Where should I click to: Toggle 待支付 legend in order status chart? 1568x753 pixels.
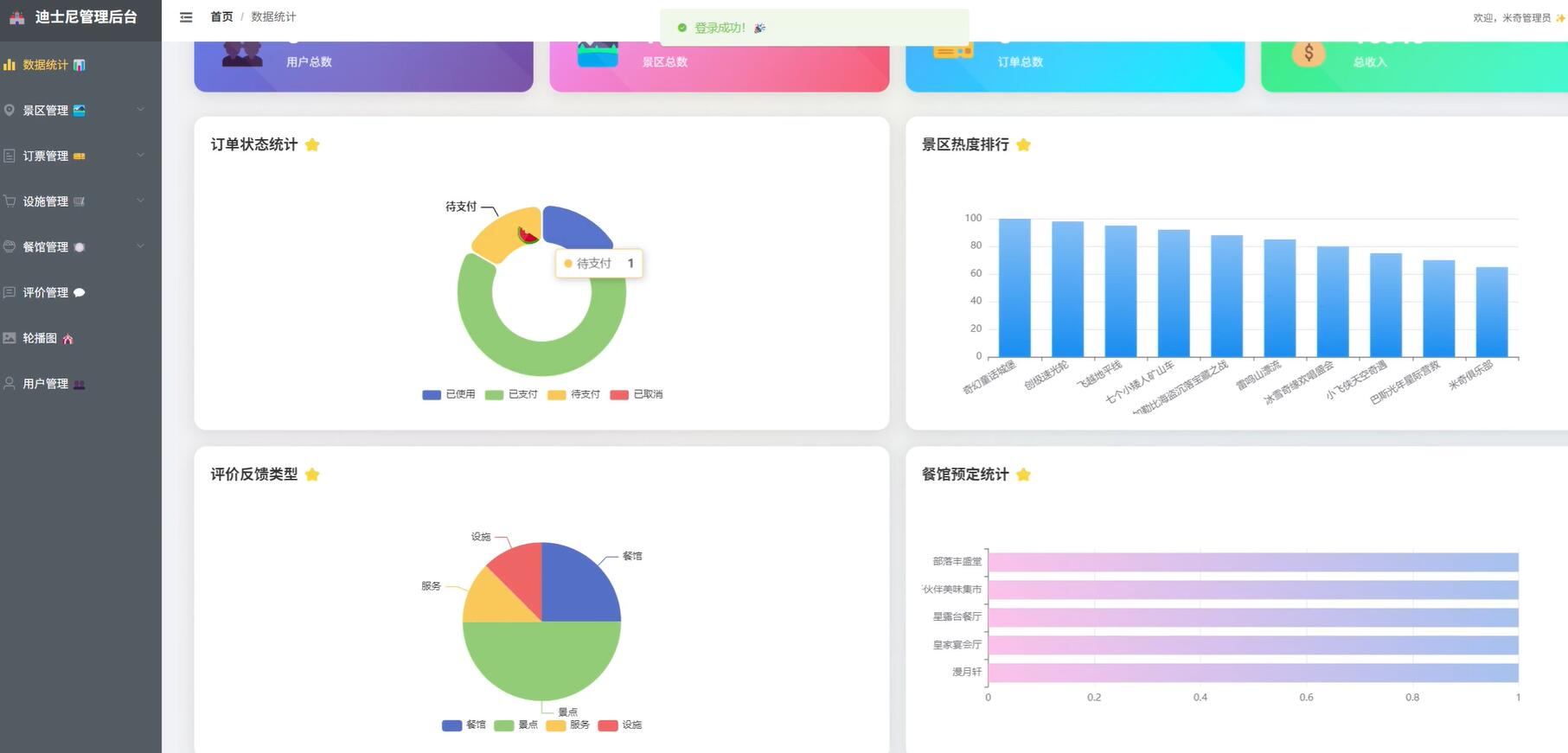point(573,394)
